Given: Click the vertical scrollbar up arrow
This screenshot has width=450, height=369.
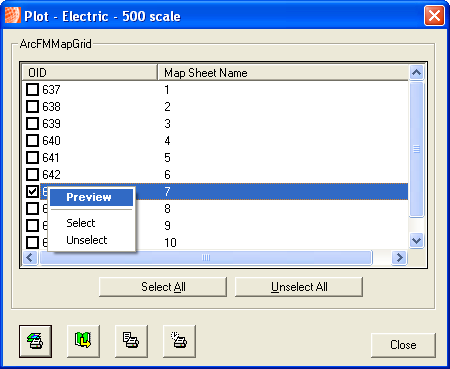Looking at the screenshot, I should point(417,72).
